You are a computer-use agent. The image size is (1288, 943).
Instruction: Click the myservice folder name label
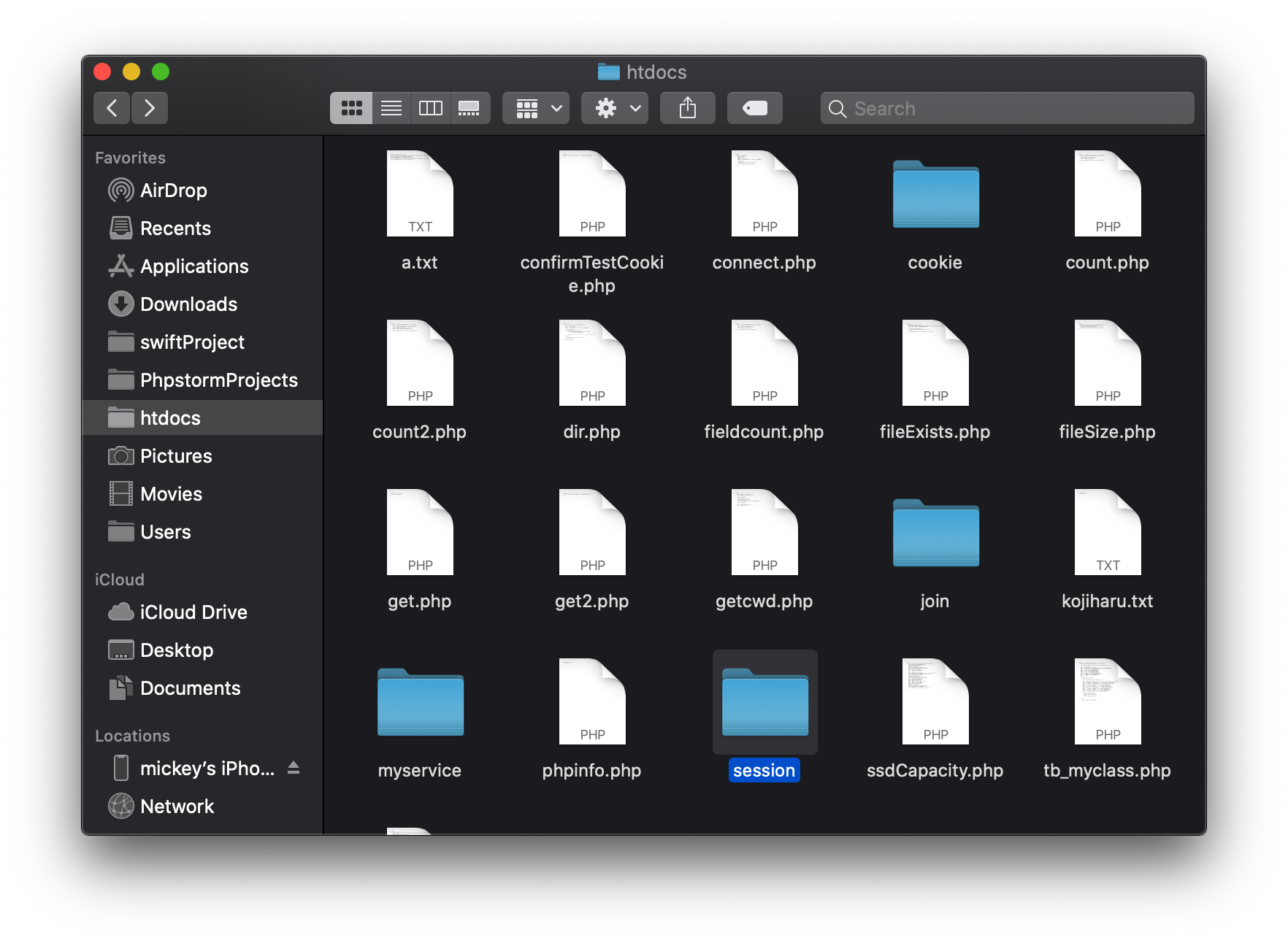point(420,770)
